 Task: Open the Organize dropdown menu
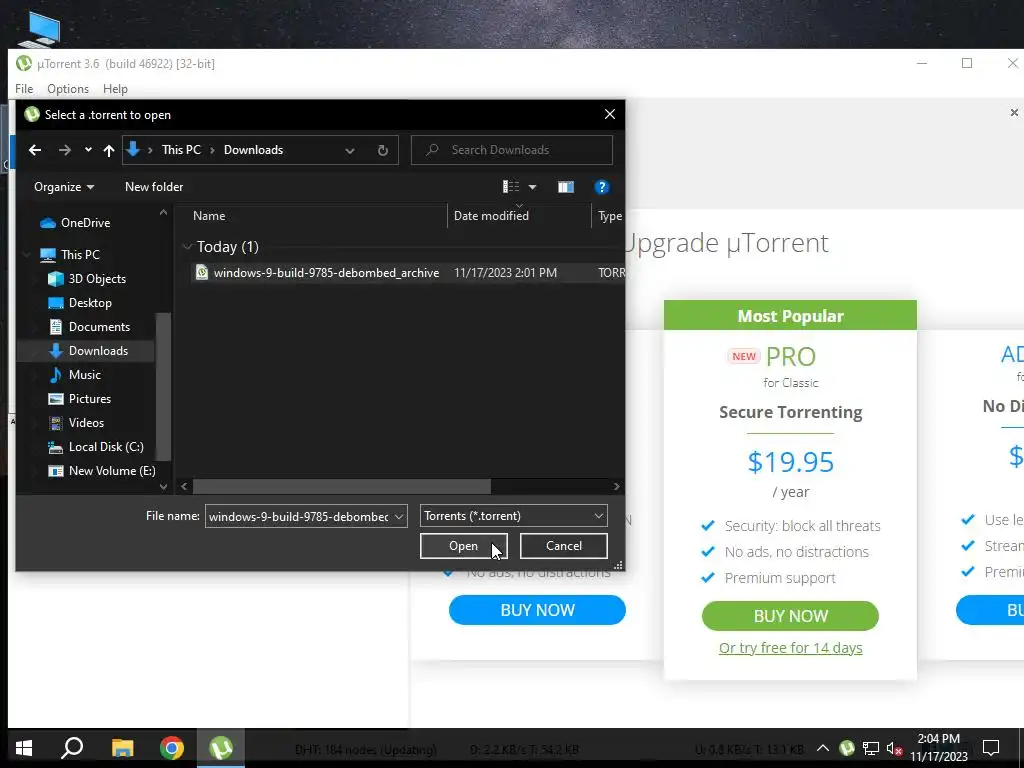point(64,187)
